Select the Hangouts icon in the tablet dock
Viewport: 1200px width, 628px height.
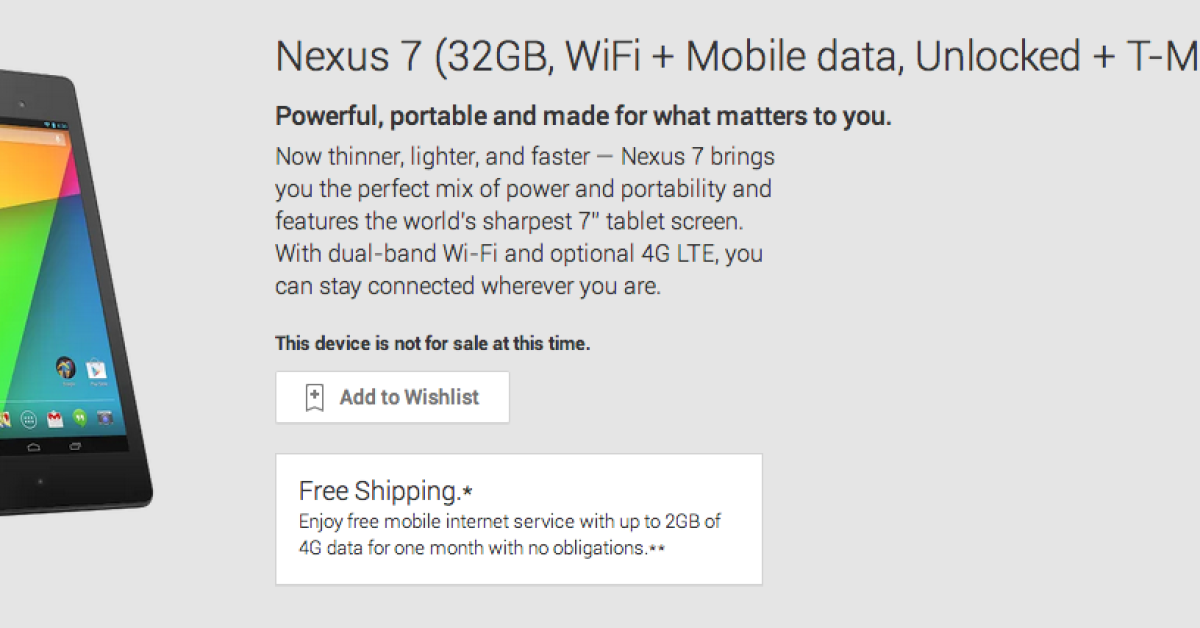(81, 418)
